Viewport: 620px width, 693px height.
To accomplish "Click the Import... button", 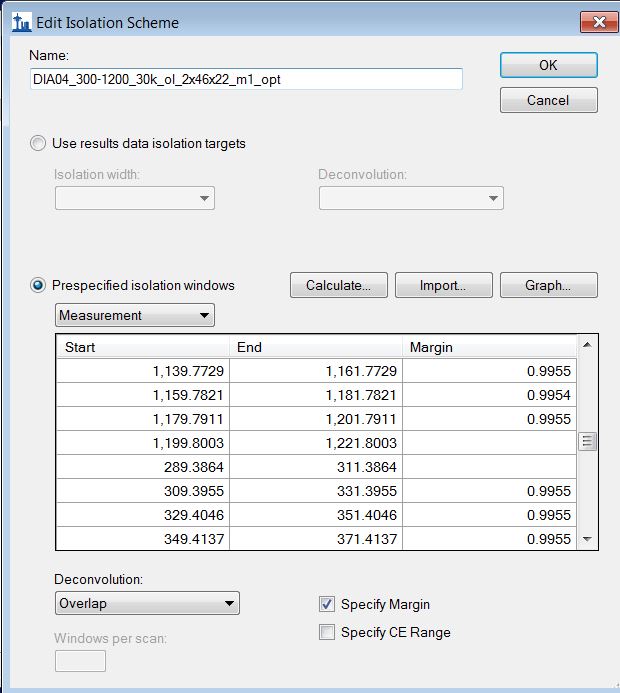I will pyautogui.click(x=443, y=285).
